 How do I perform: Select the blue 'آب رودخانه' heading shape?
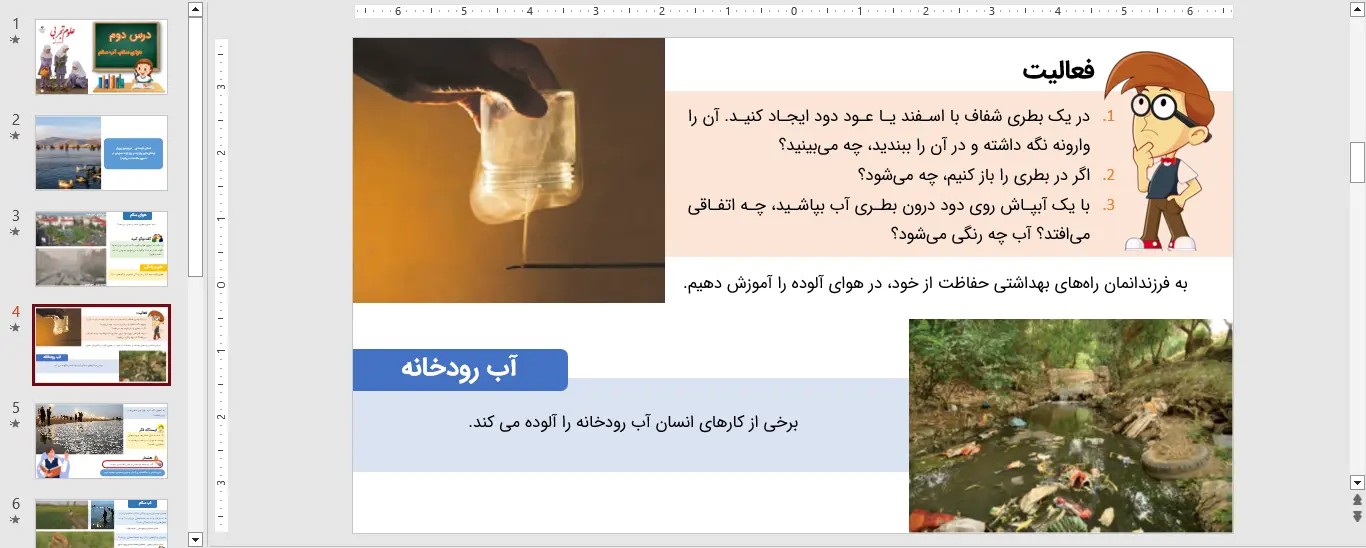coord(460,369)
